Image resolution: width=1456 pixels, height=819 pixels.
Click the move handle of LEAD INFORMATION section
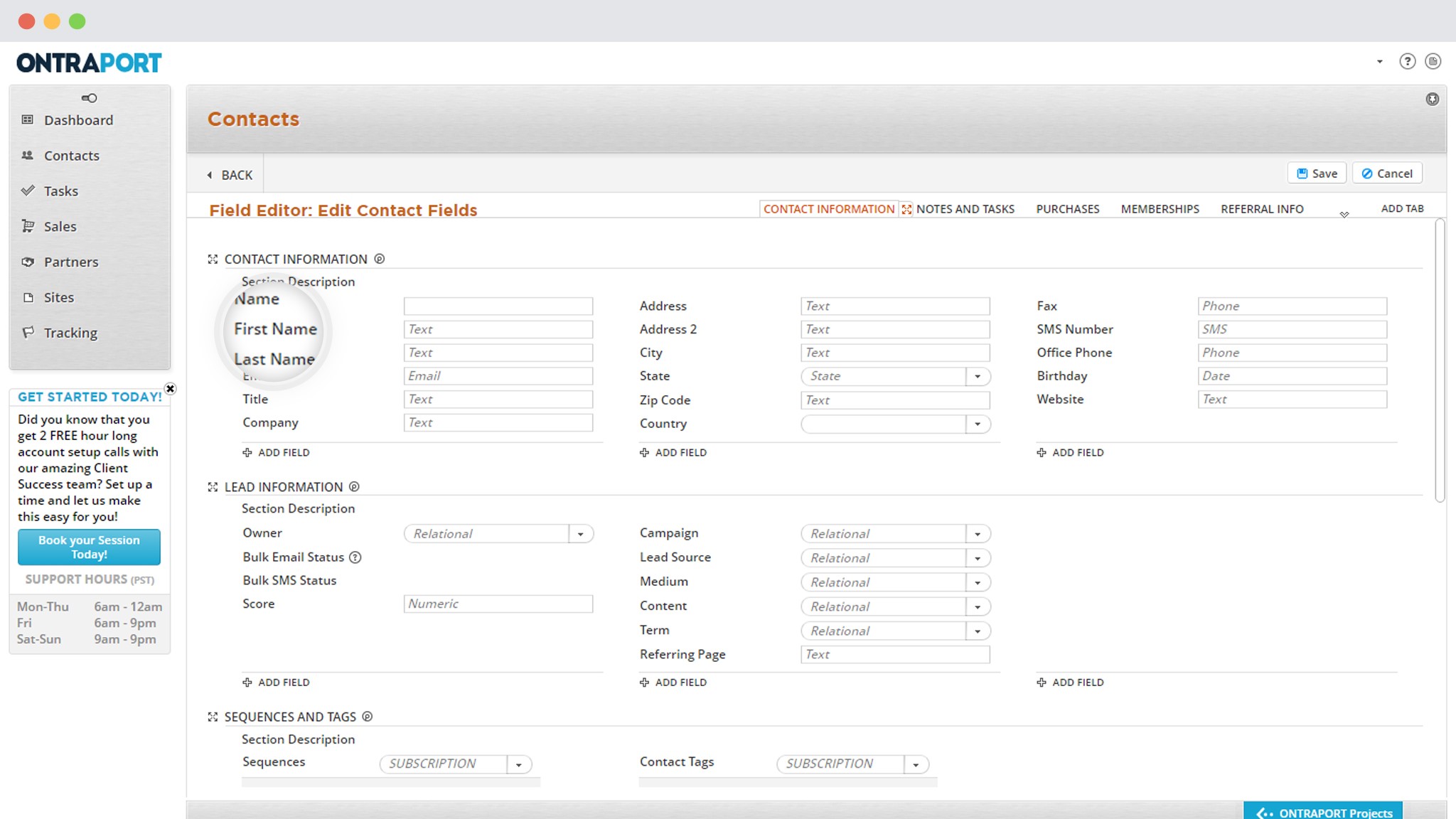(213, 487)
